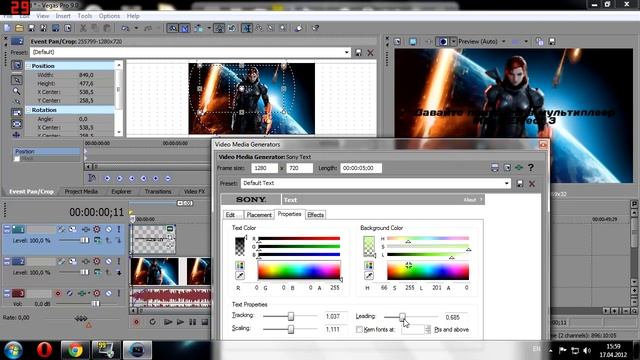Save the text generator preset
Screen dimensions: 640x360
(520, 184)
